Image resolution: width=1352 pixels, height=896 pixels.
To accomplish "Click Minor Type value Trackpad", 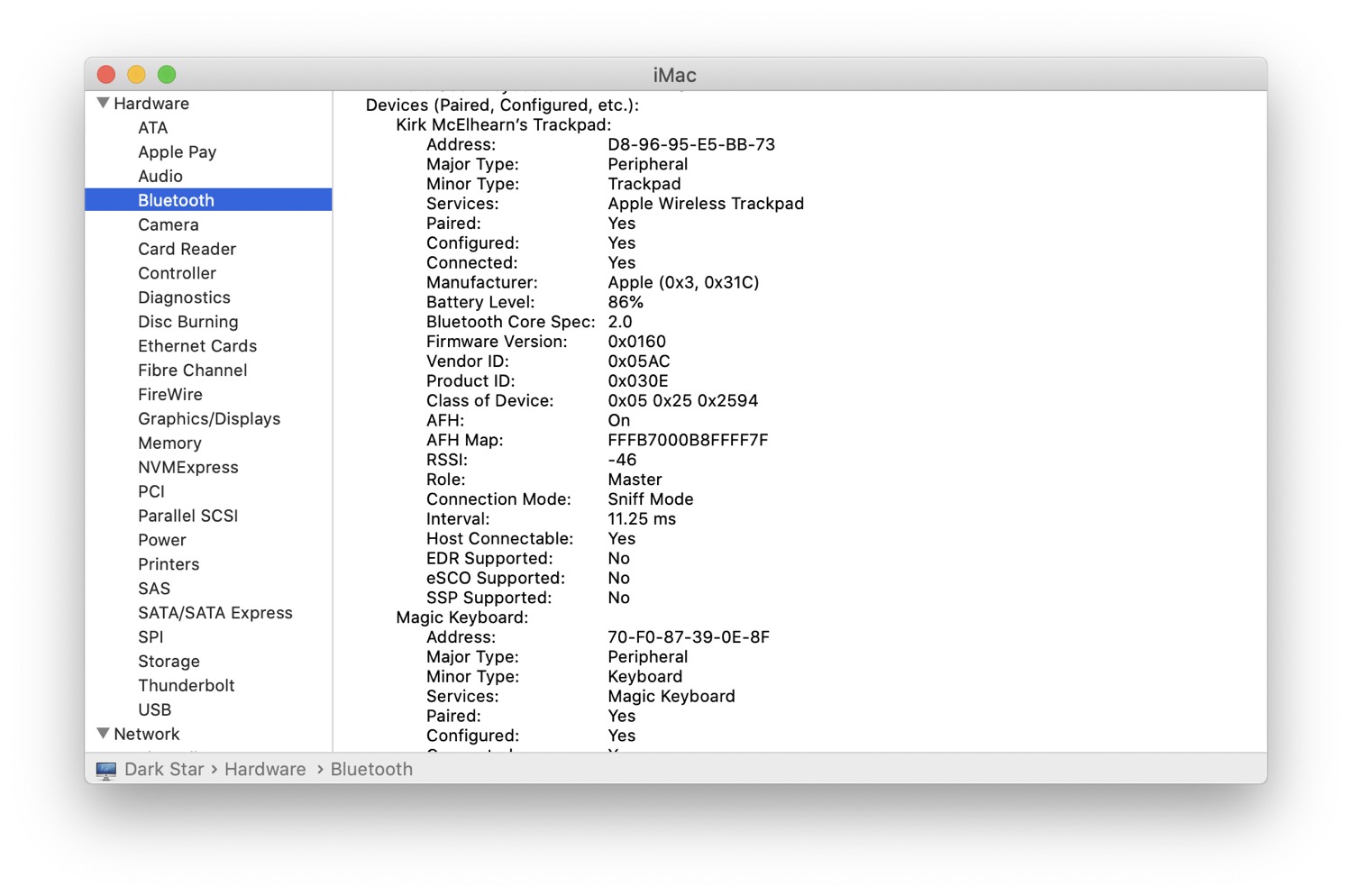I will [x=644, y=185].
